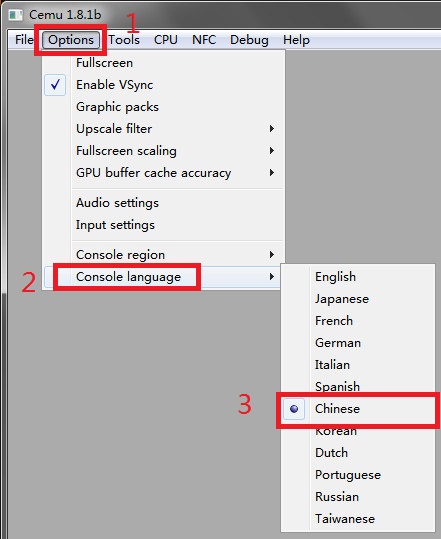Open the NFC menu
Screen dimensions: 441x539
click(204, 40)
